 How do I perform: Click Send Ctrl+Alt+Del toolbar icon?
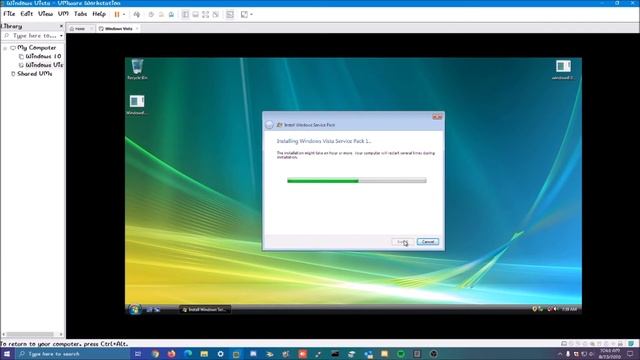[137, 14]
